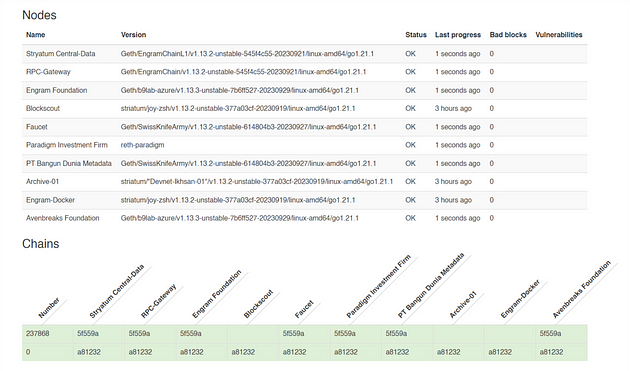This screenshot has width=630, height=371.
Task: Select the Faucet node name in Nodes table
Action: pyautogui.click(x=37, y=127)
